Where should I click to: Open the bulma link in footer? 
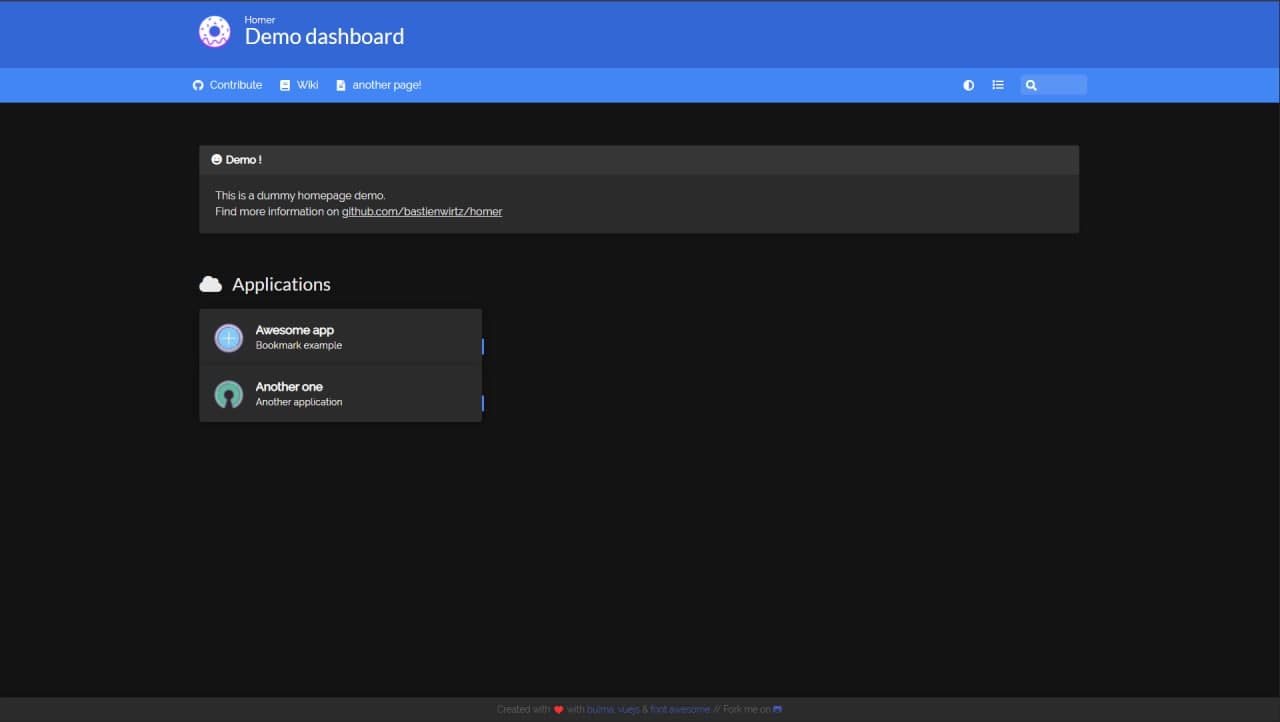[x=600, y=710]
